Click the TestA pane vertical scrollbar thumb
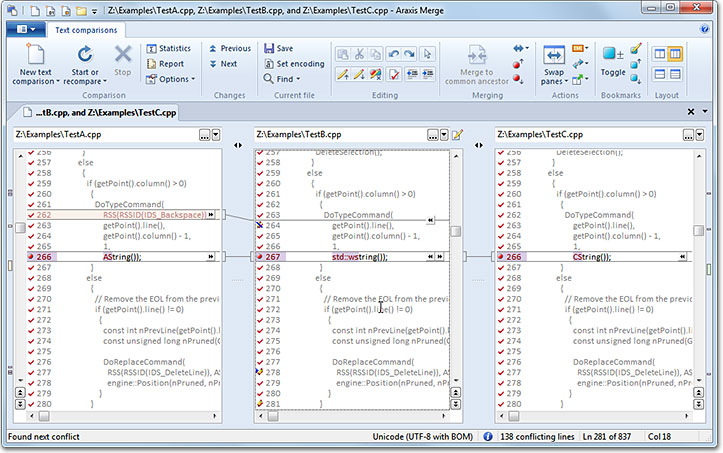 tap(20, 228)
